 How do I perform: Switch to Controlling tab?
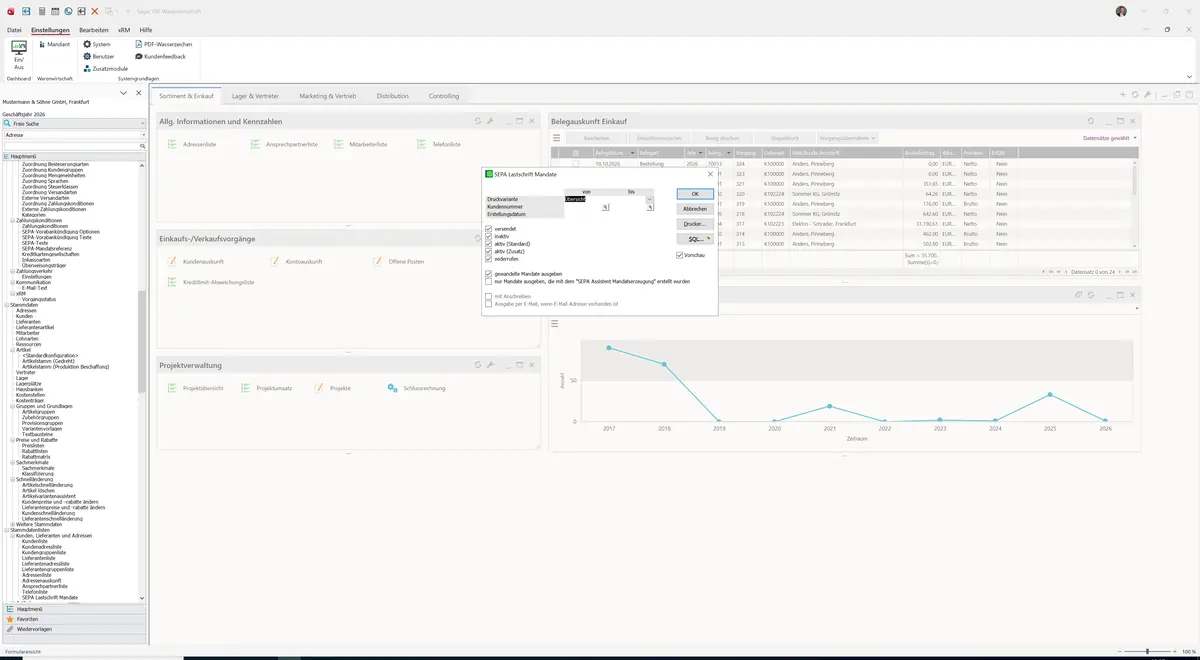click(x=444, y=96)
